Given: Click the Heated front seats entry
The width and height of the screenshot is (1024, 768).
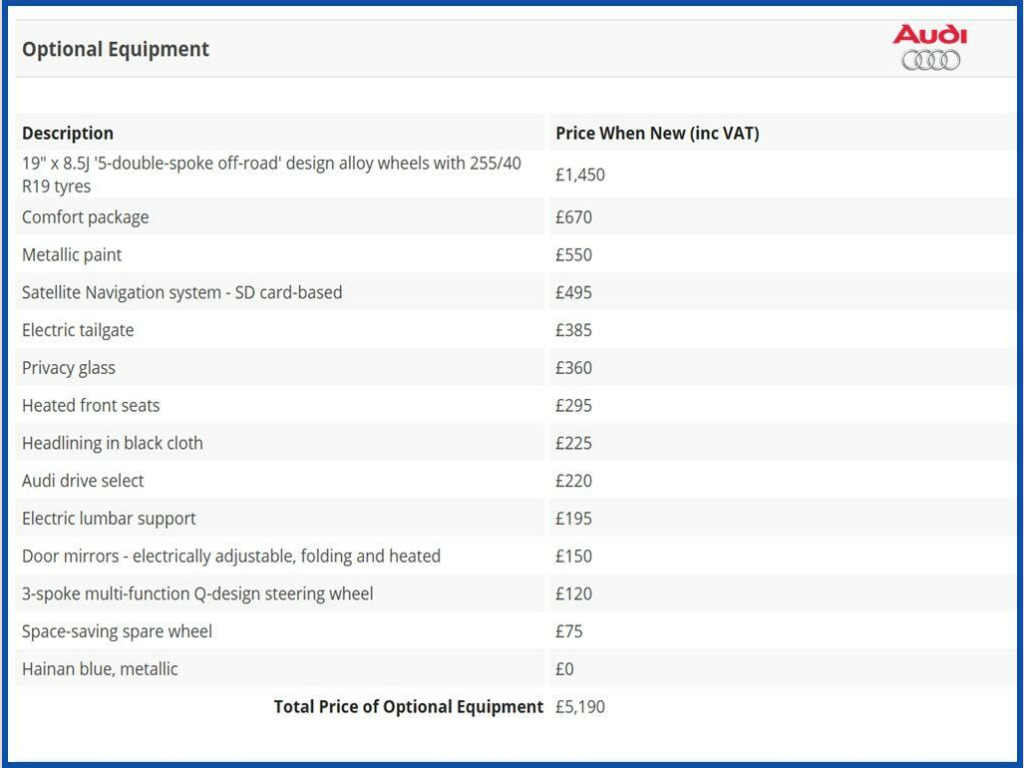Looking at the screenshot, I should tap(91, 406).
